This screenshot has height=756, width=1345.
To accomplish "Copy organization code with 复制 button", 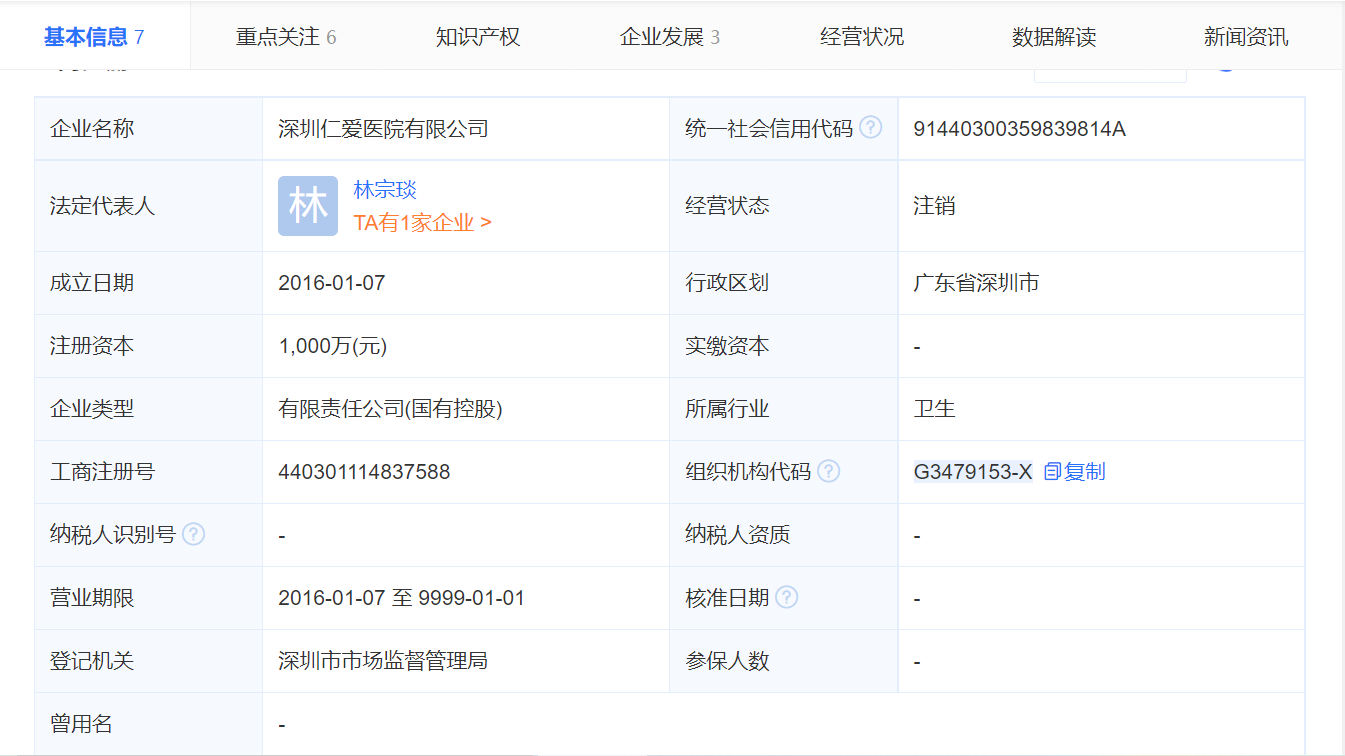I will tap(1074, 471).
